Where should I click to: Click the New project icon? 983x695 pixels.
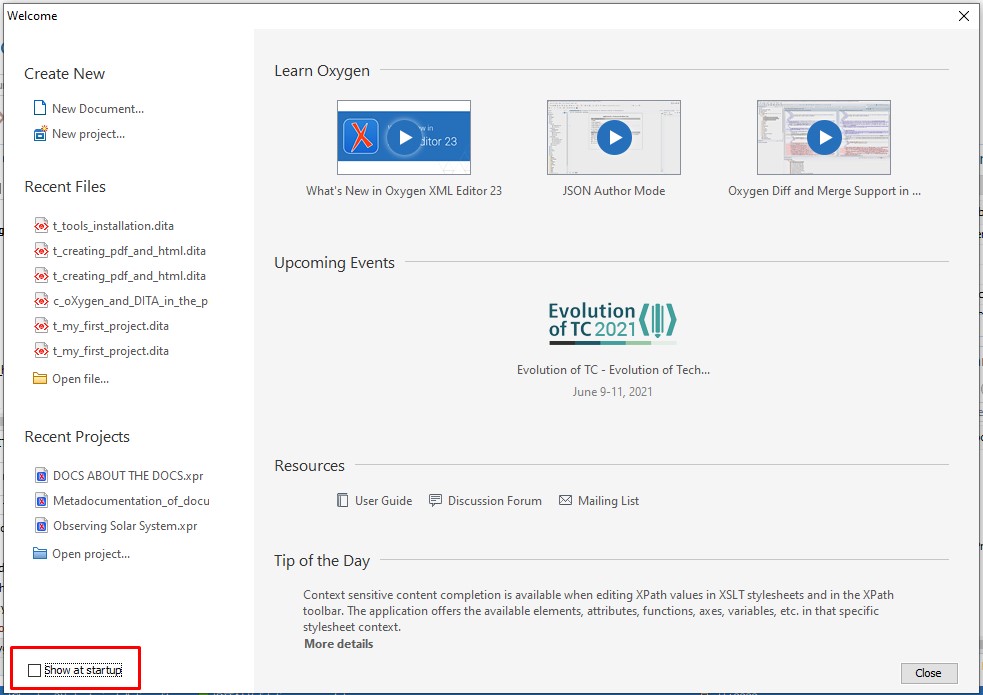[40, 133]
